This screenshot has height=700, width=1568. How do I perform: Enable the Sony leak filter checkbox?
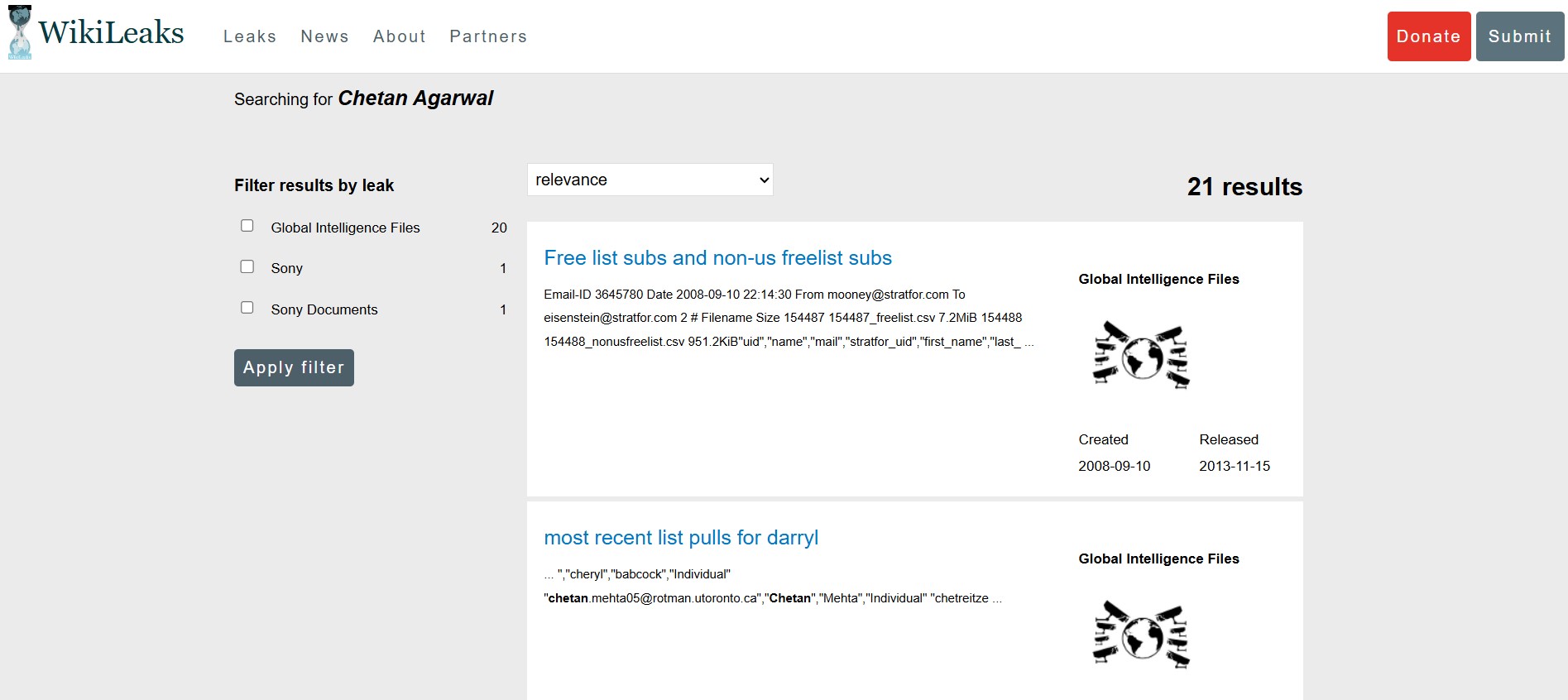tap(247, 266)
